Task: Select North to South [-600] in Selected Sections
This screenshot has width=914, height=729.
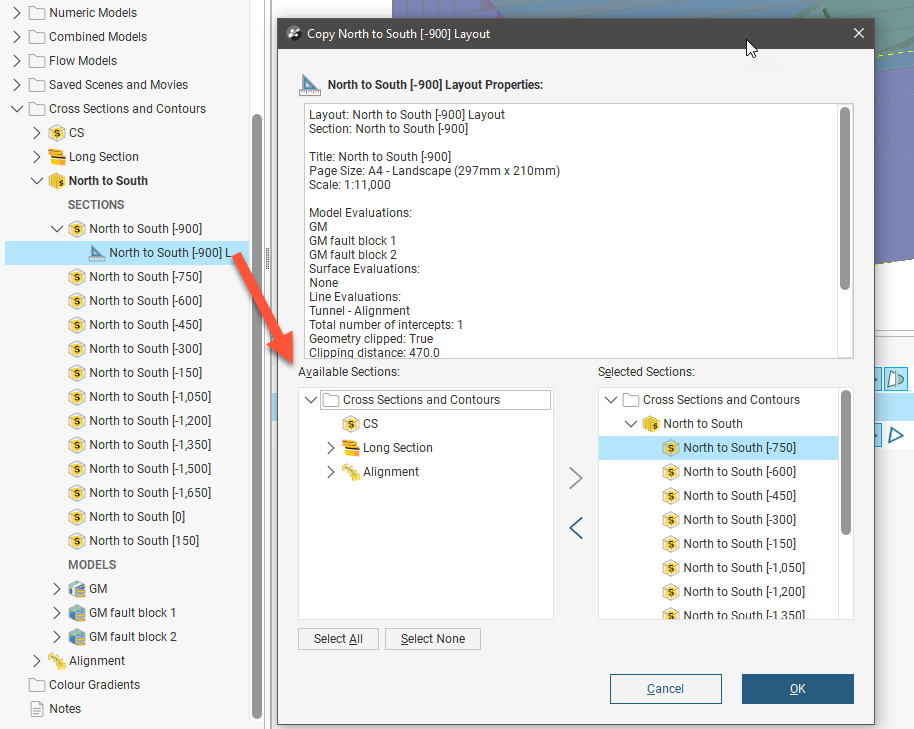Action: (739, 472)
